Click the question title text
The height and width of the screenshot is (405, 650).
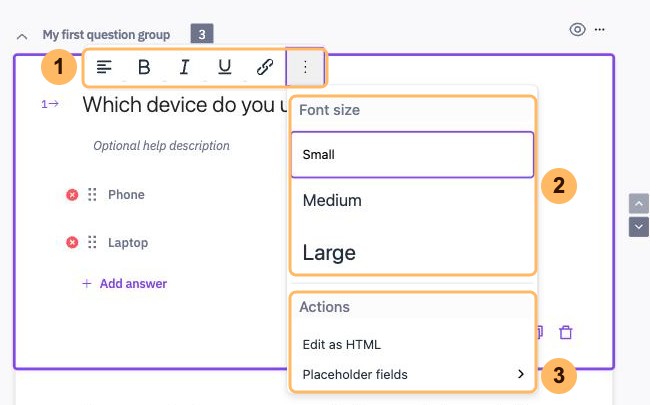click(x=184, y=104)
